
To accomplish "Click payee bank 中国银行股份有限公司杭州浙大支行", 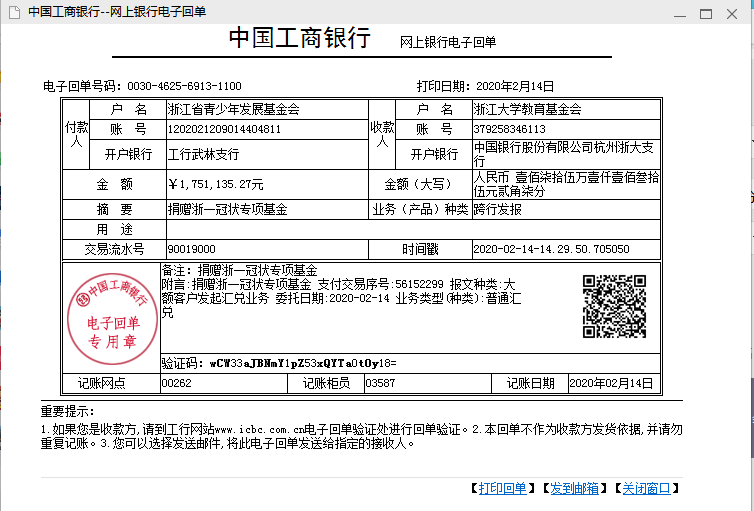I will [x=564, y=154].
